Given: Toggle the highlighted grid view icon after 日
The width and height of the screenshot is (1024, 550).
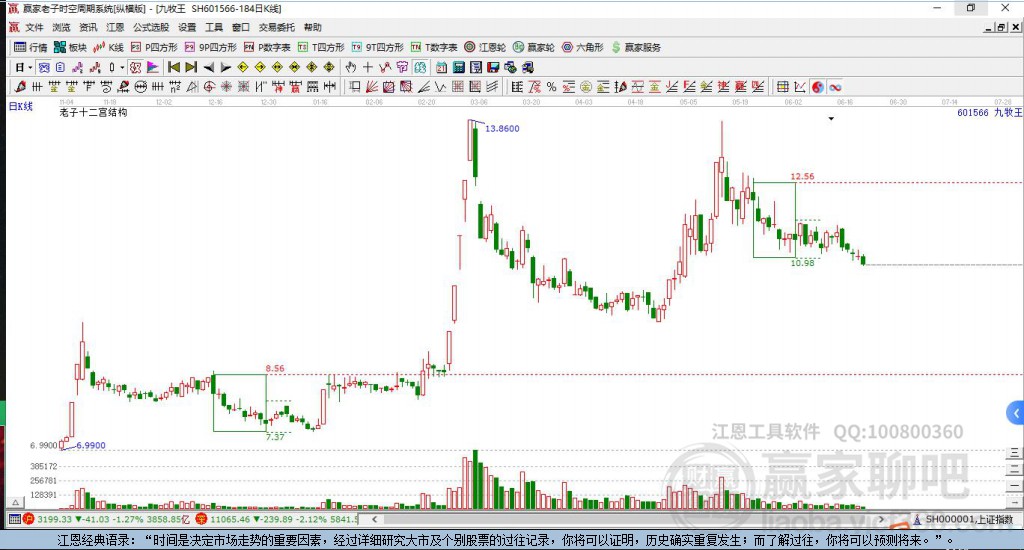Looking at the screenshot, I should pyautogui.click(x=44, y=67).
